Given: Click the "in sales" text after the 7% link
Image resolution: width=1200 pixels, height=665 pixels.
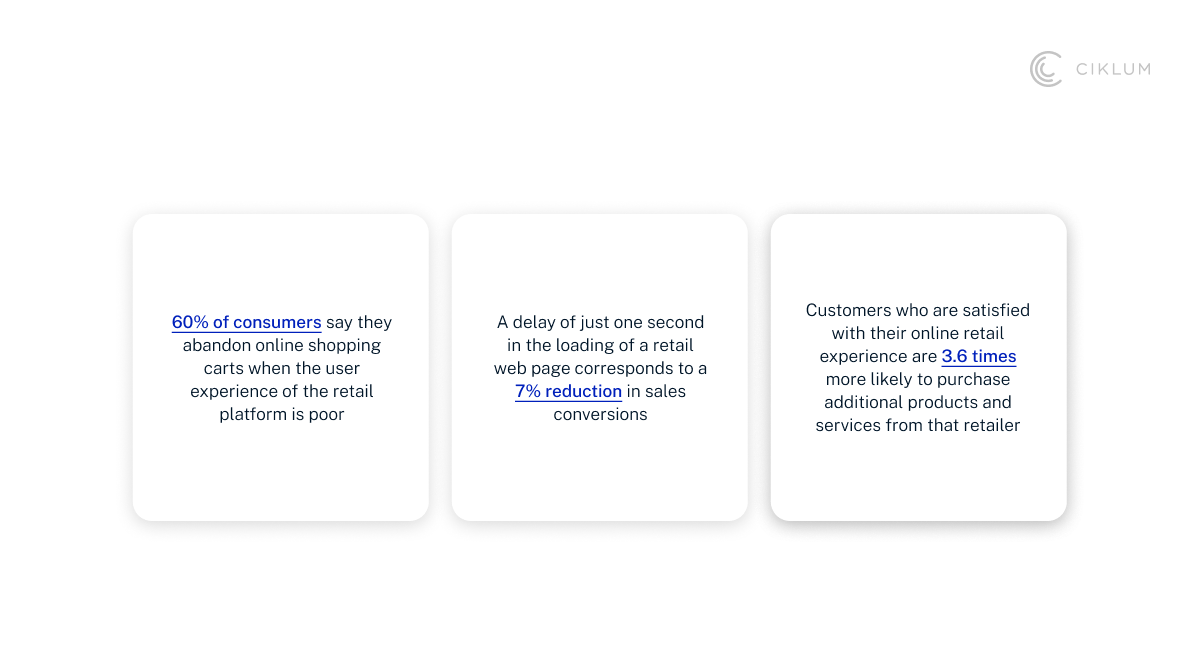Looking at the screenshot, I should pyautogui.click(x=656, y=391).
